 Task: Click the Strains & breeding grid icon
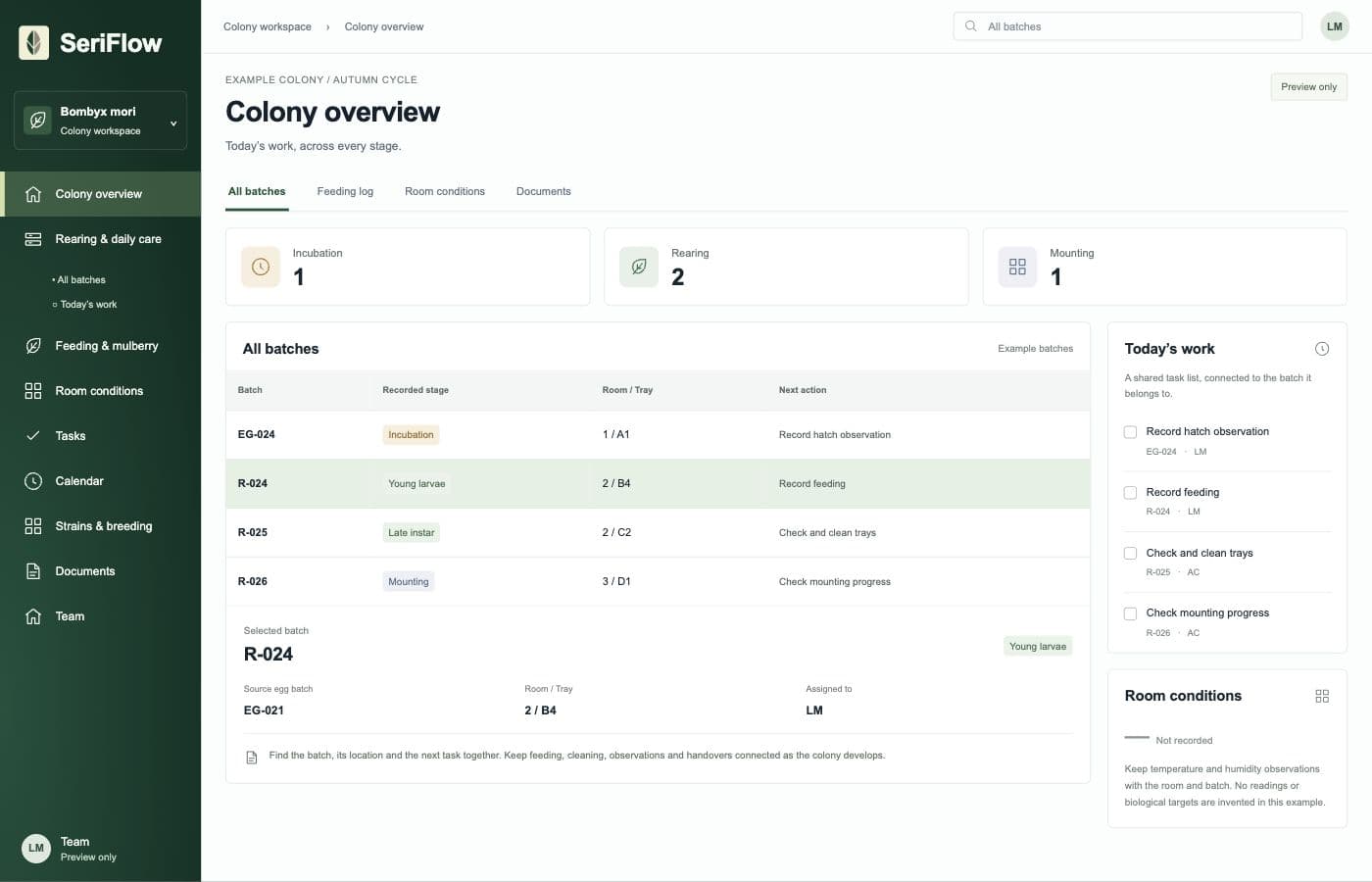(x=33, y=526)
